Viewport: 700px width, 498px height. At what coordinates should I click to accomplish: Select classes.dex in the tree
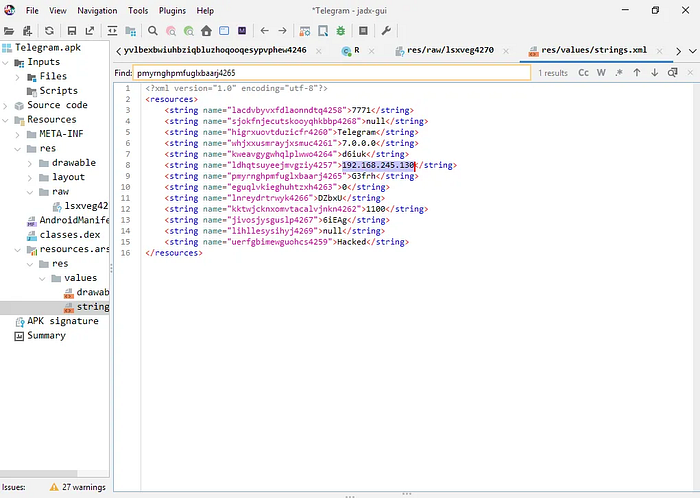tap(70, 235)
